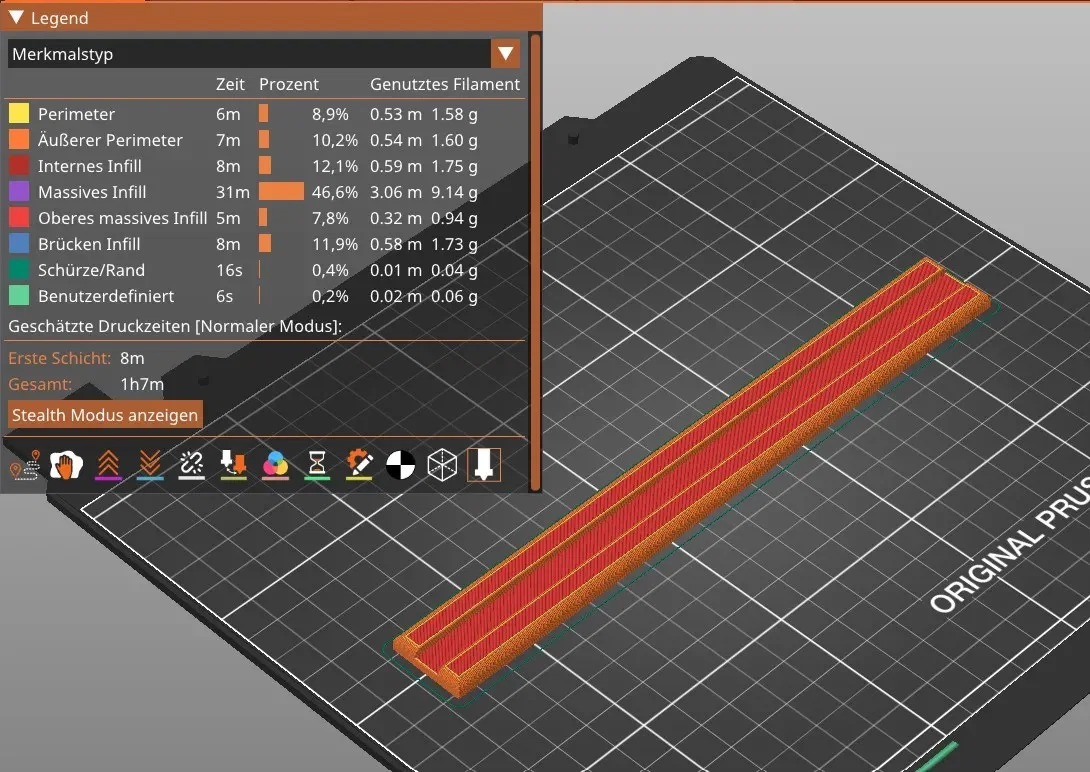Click the 3.06 m filament length value
This screenshot has height=772, width=1090.
[396, 192]
